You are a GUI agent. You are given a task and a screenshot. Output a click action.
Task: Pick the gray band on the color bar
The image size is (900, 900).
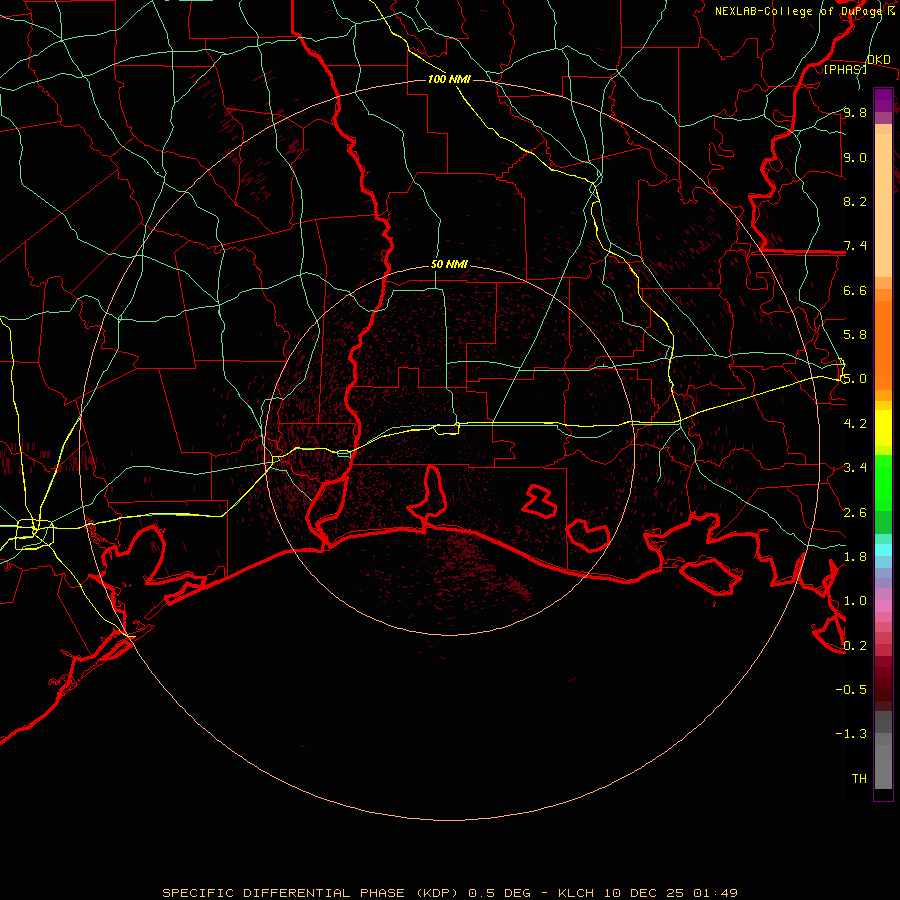(x=883, y=752)
